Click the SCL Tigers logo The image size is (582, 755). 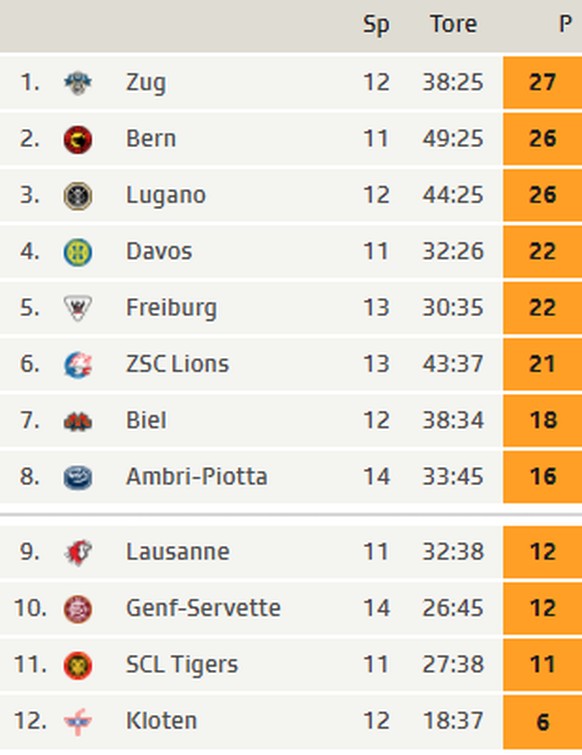click(x=78, y=665)
